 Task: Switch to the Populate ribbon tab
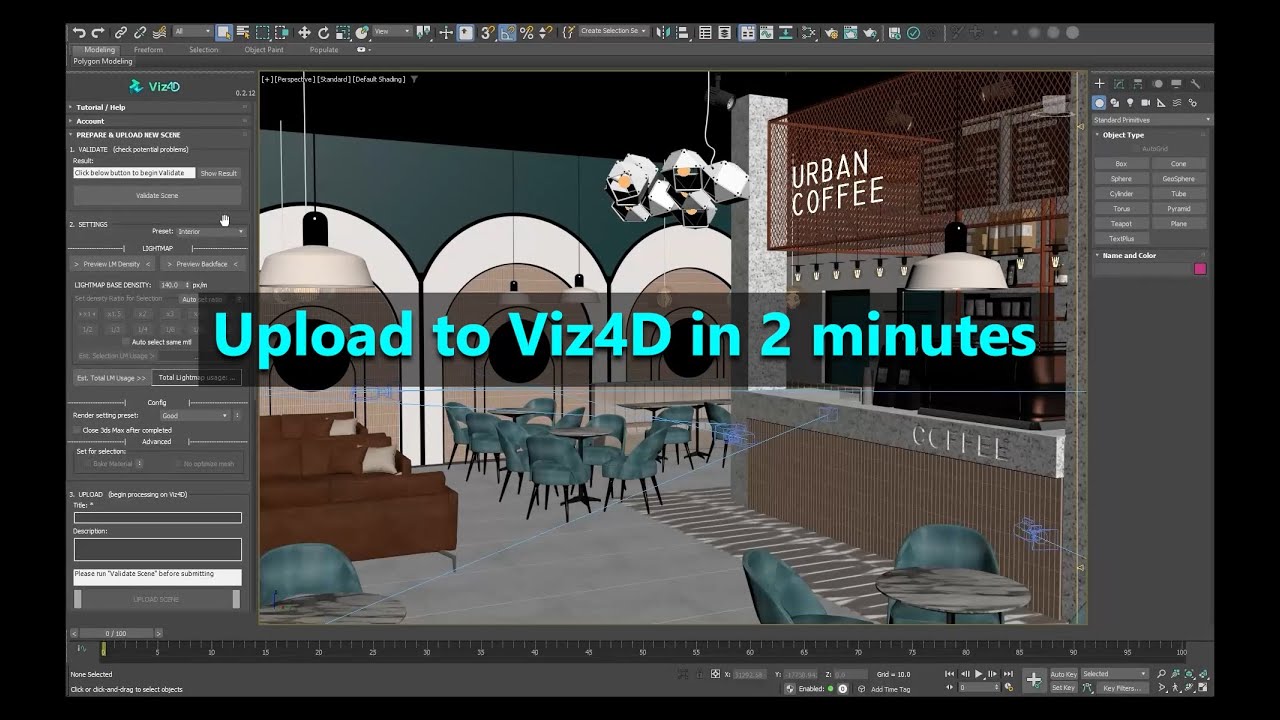(x=324, y=49)
